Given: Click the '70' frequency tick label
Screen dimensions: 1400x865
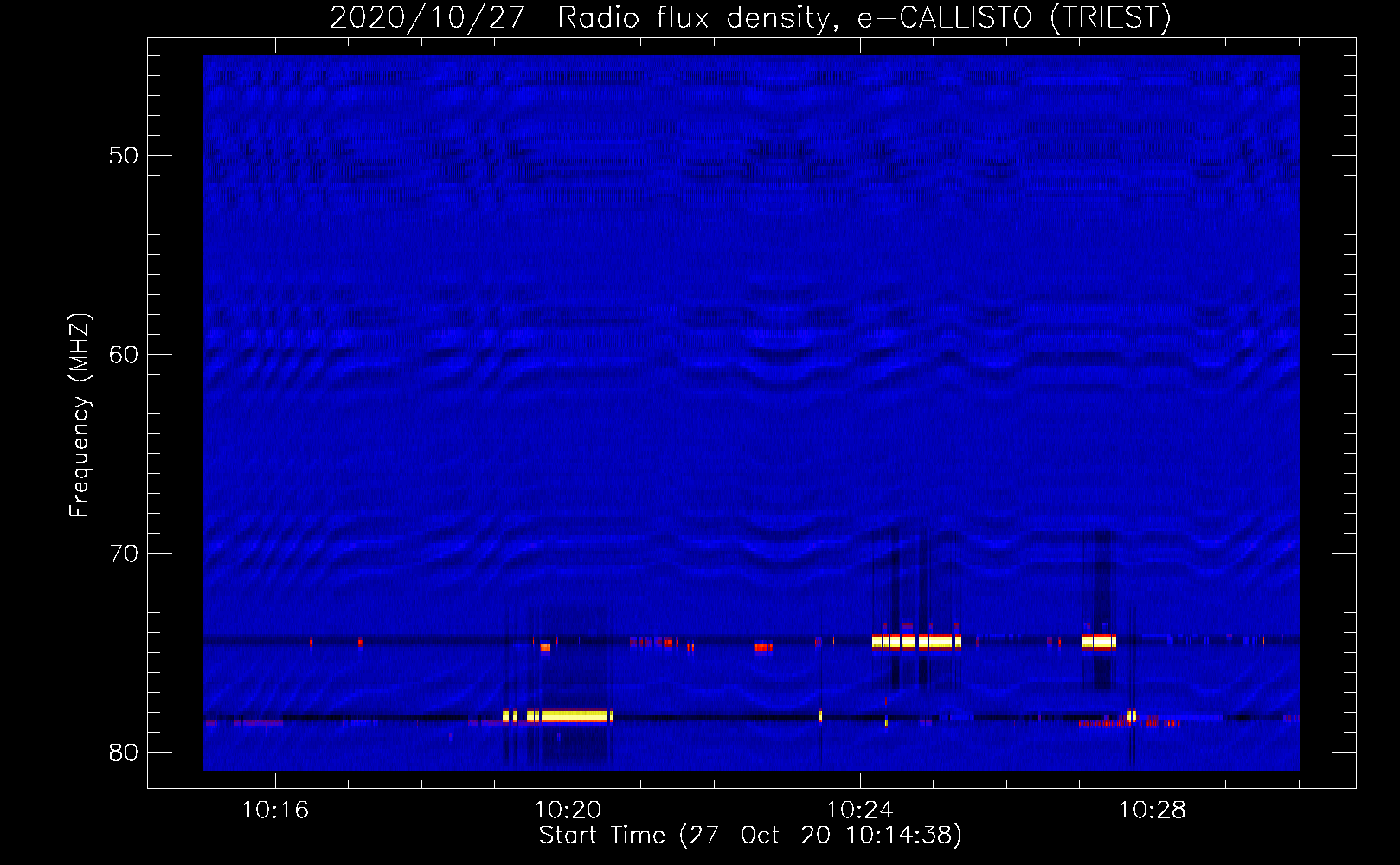Looking at the screenshot, I should pyautogui.click(x=125, y=554).
